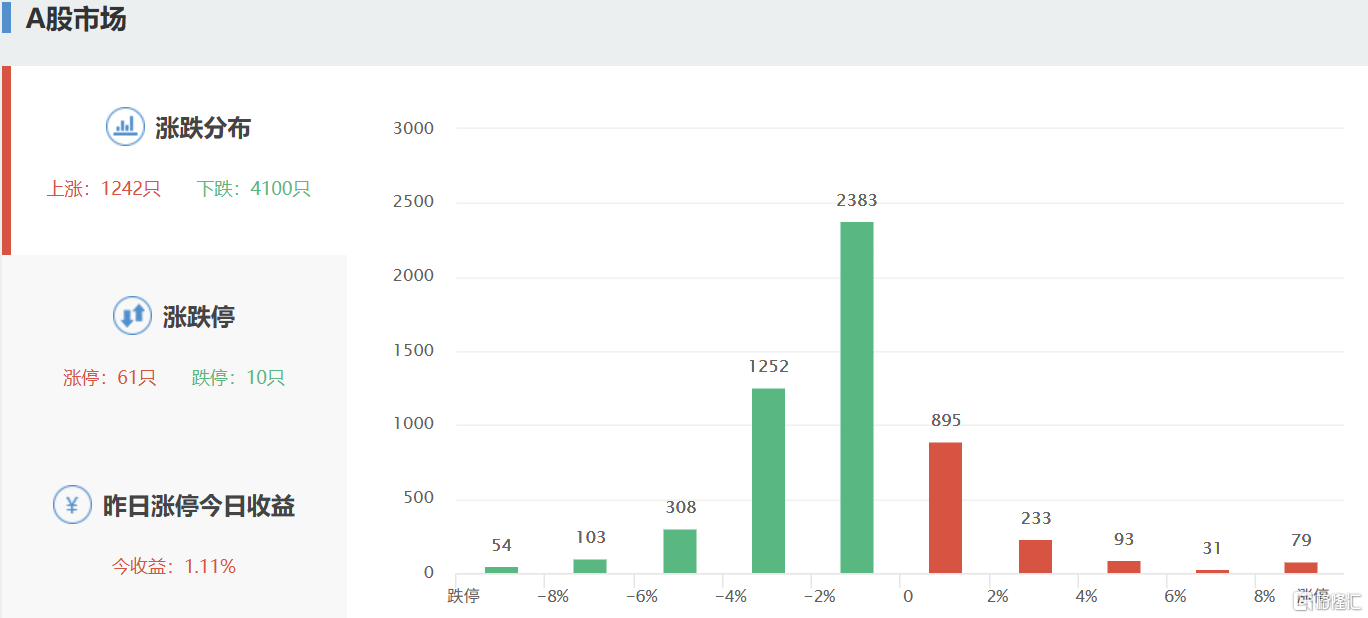The image size is (1368, 618).
Task: Click the red bar labeled 233
Action: pos(1035,556)
